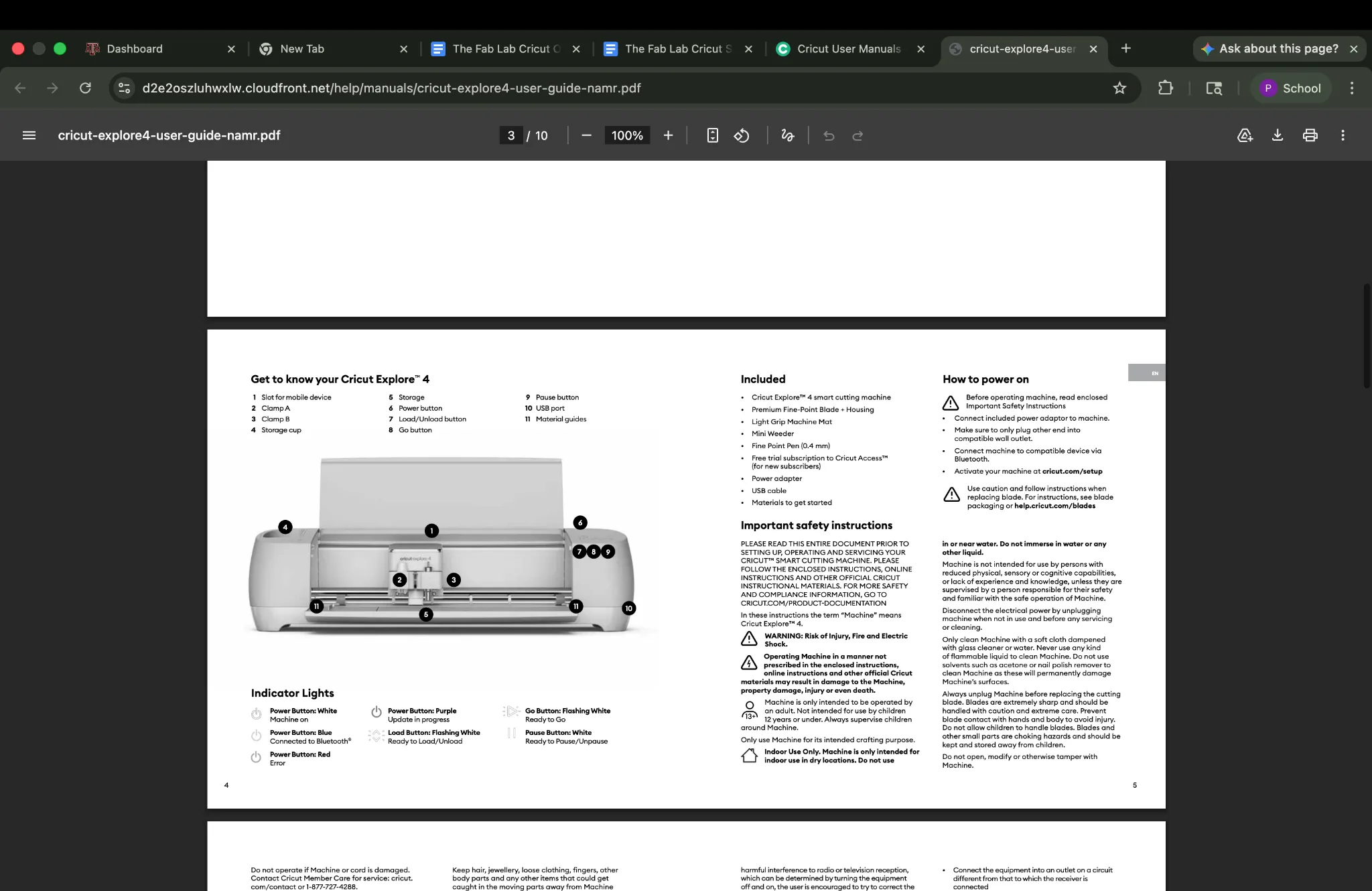The width and height of the screenshot is (1372, 891).
Task: Open the School profile button
Action: (1290, 88)
